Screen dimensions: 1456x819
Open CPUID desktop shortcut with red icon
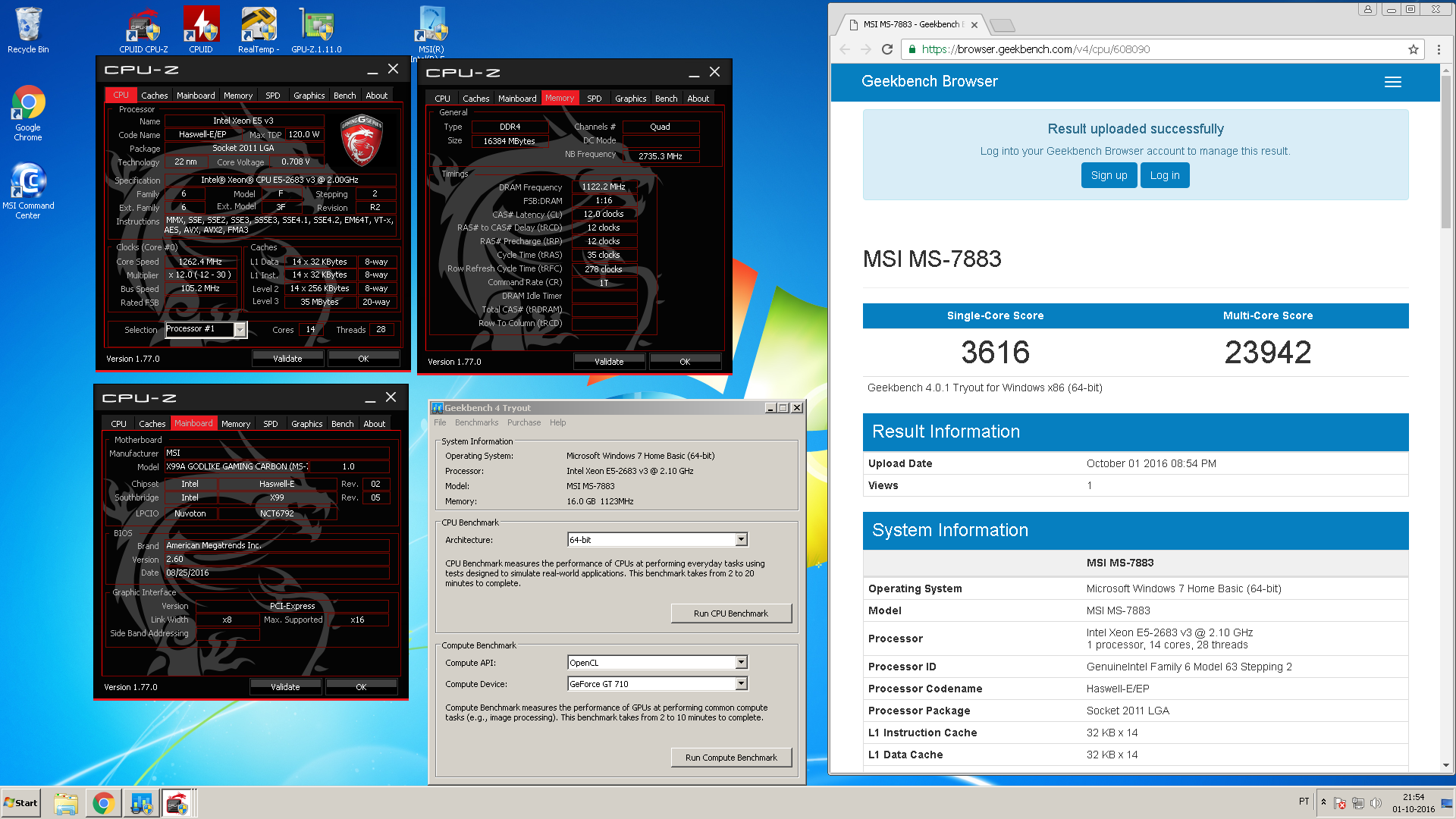(201, 30)
